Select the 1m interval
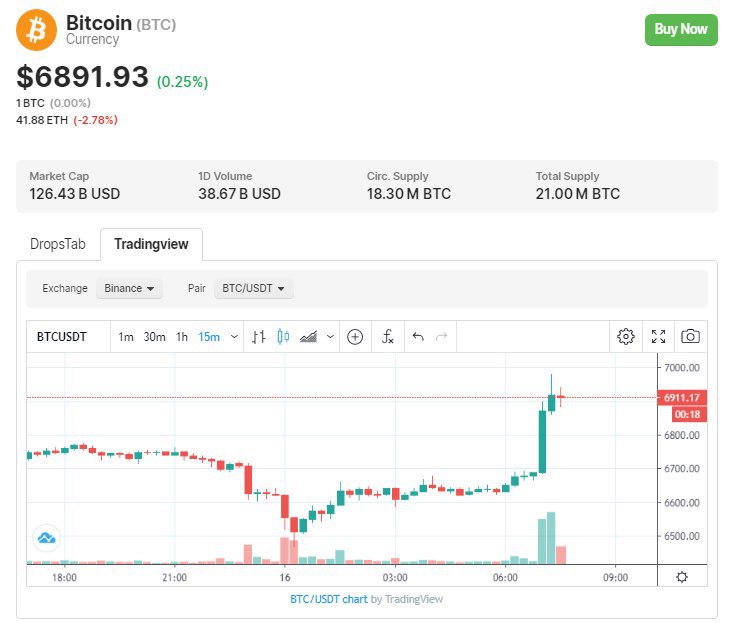729x633 pixels. 126,336
